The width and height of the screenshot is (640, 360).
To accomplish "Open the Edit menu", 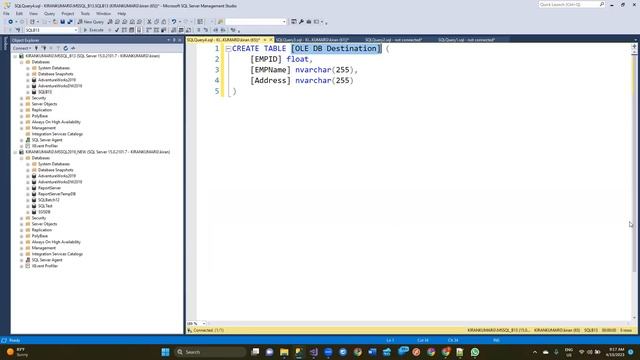I will point(19,13).
